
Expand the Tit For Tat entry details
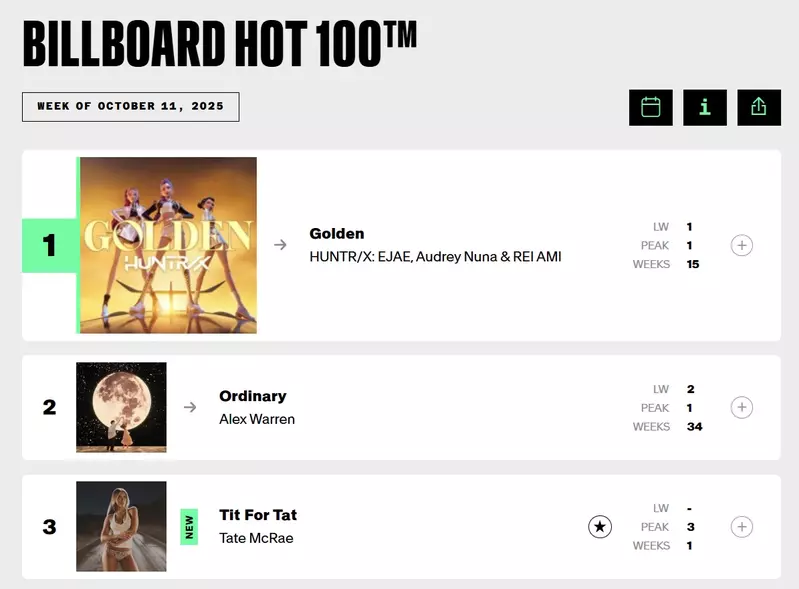741,526
